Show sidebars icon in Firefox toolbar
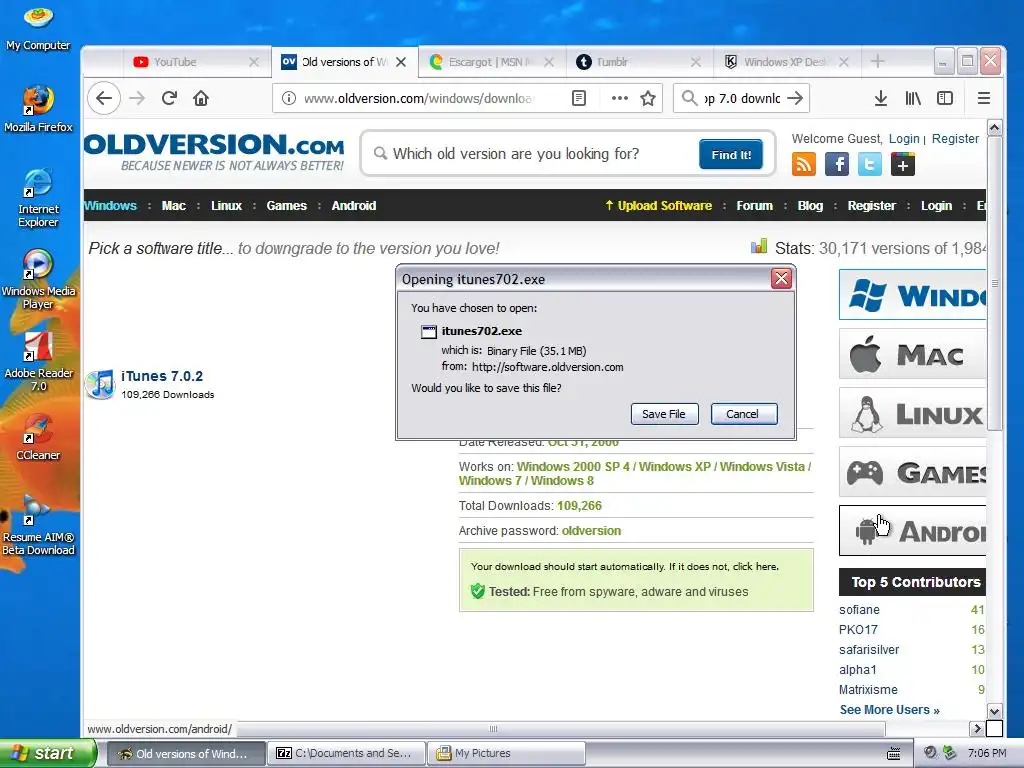1024x768 pixels. coord(945,99)
